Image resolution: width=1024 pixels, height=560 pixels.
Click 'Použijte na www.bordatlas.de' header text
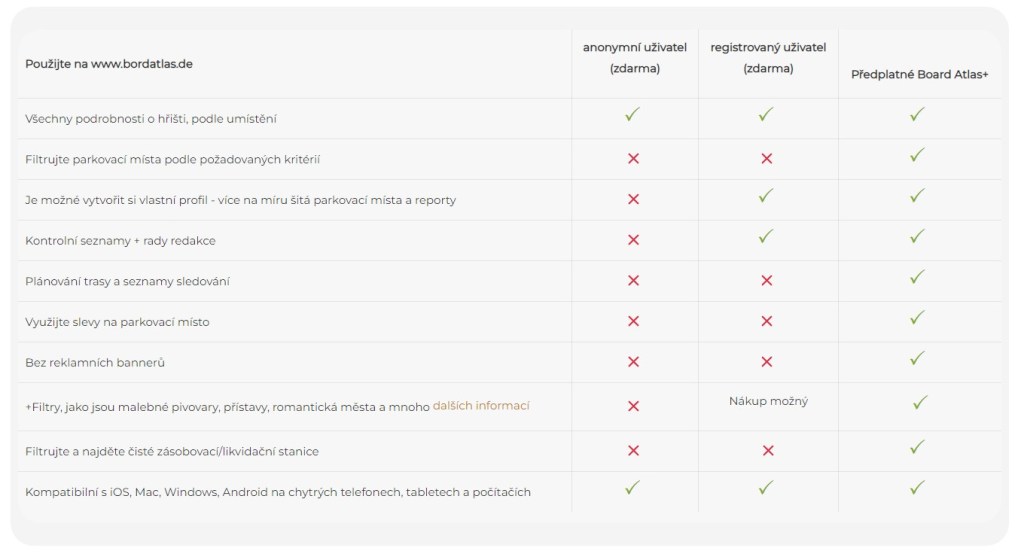click(109, 64)
